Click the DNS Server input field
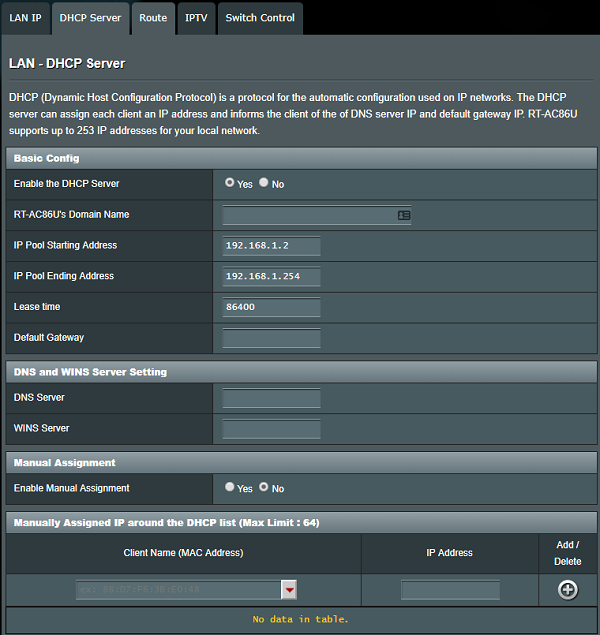Viewport: 600px width, 635px height. tap(271, 399)
